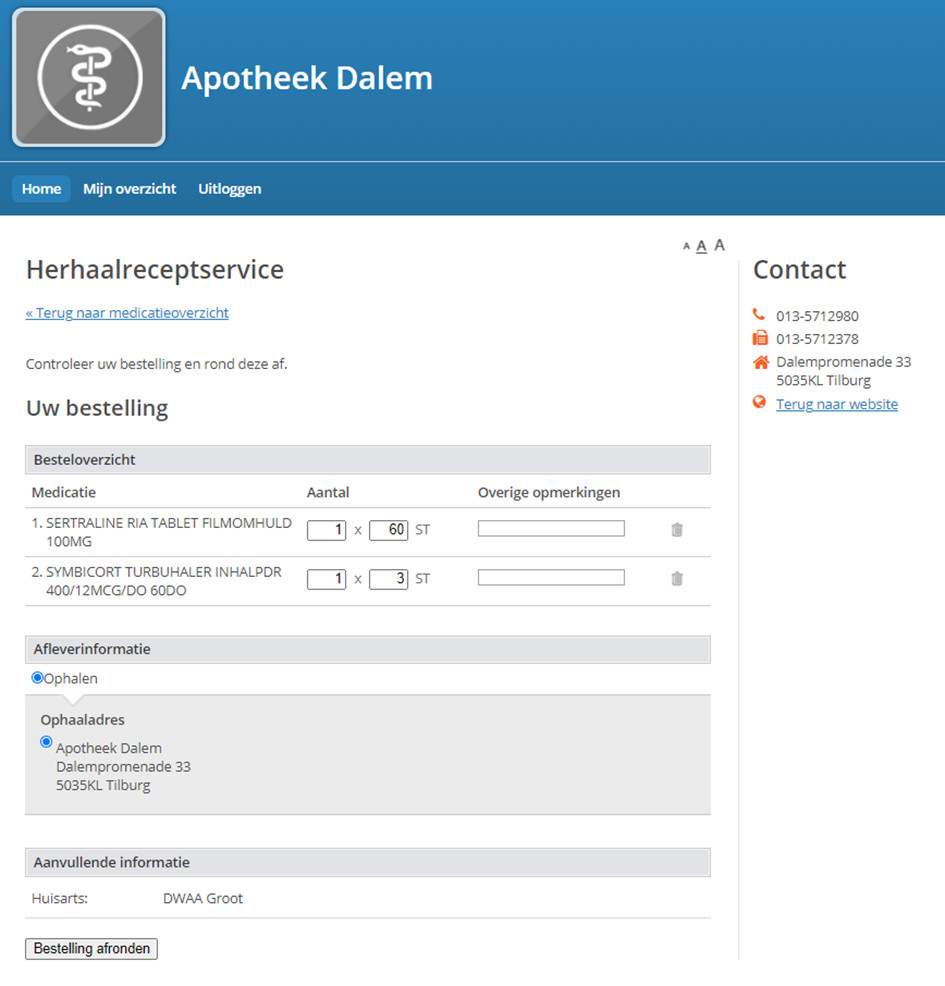Choose the medium underlined font size A
Screen dimensions: 945x986
click(x=702, y=246)
